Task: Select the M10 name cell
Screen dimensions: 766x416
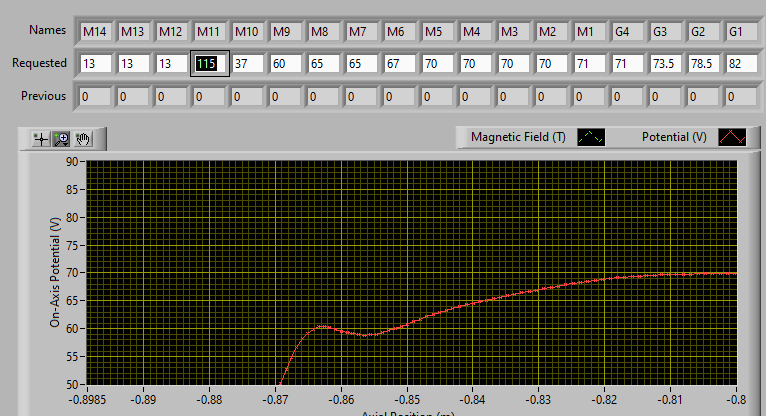Action: (248, 32)
